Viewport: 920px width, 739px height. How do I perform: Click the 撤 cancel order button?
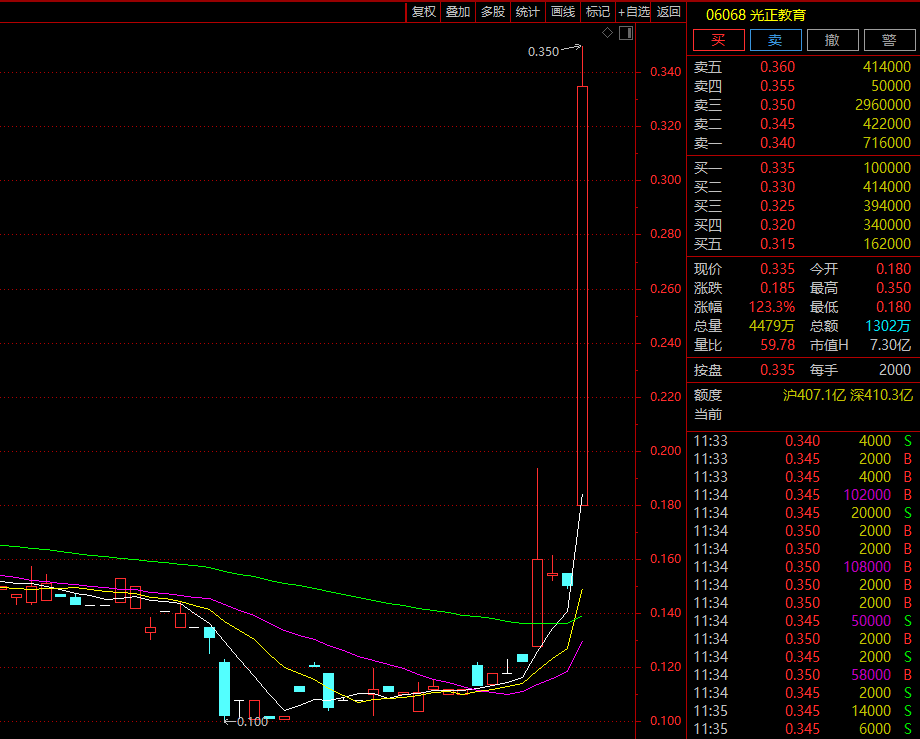(832, 40)
